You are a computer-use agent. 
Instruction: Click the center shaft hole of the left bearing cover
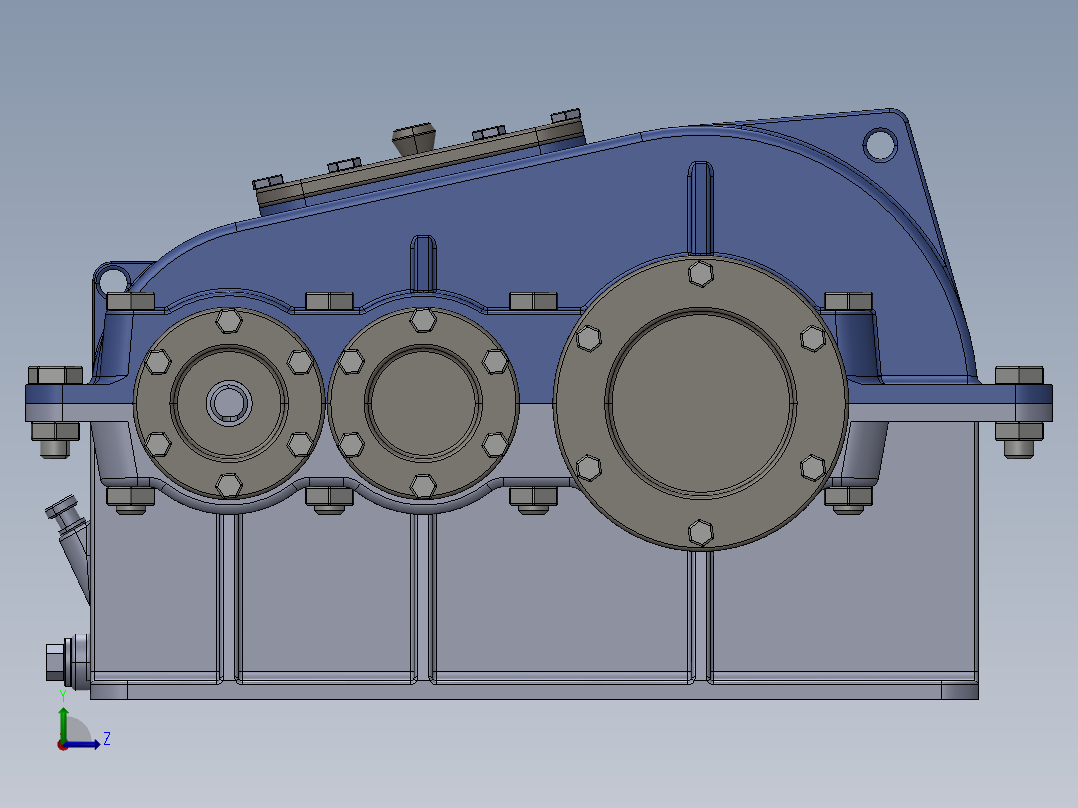pos(228,402)
